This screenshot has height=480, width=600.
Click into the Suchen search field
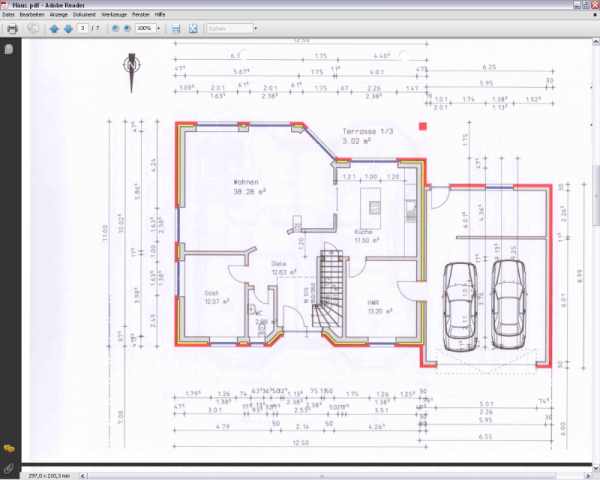click(x=226, y=29)
